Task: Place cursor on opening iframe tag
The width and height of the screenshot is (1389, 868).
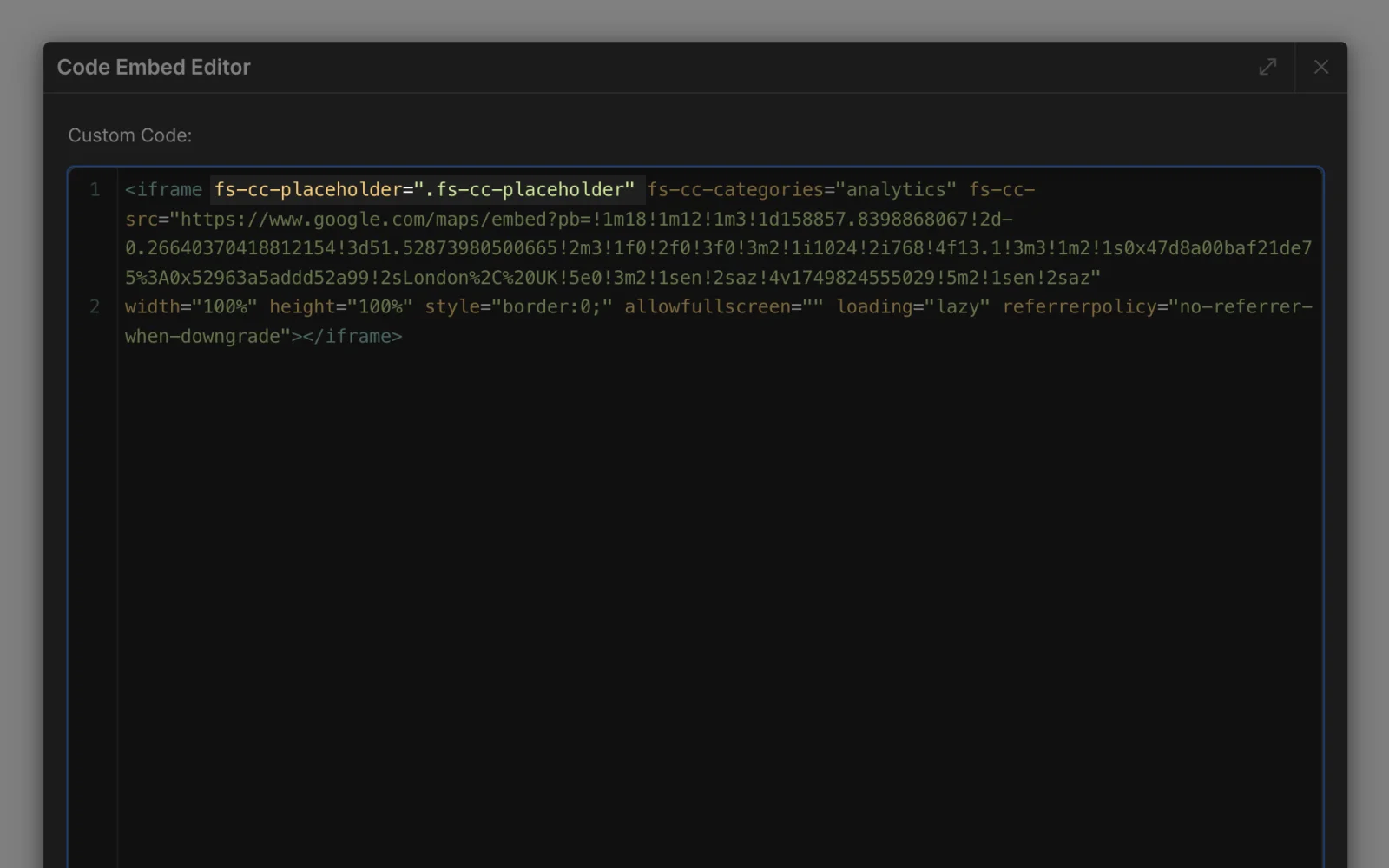Action: tap(164, 190)
